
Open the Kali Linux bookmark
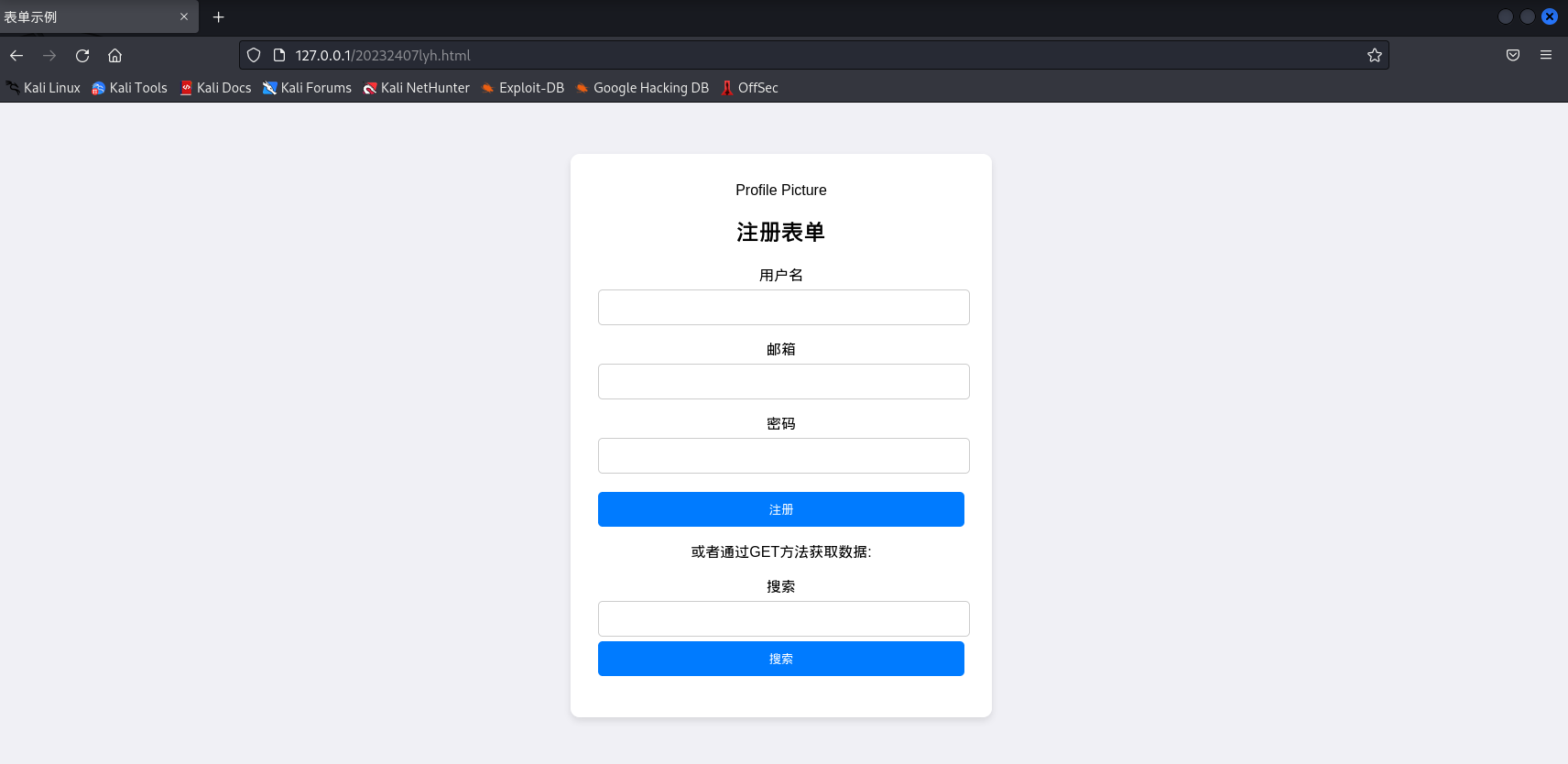[43, 88]
